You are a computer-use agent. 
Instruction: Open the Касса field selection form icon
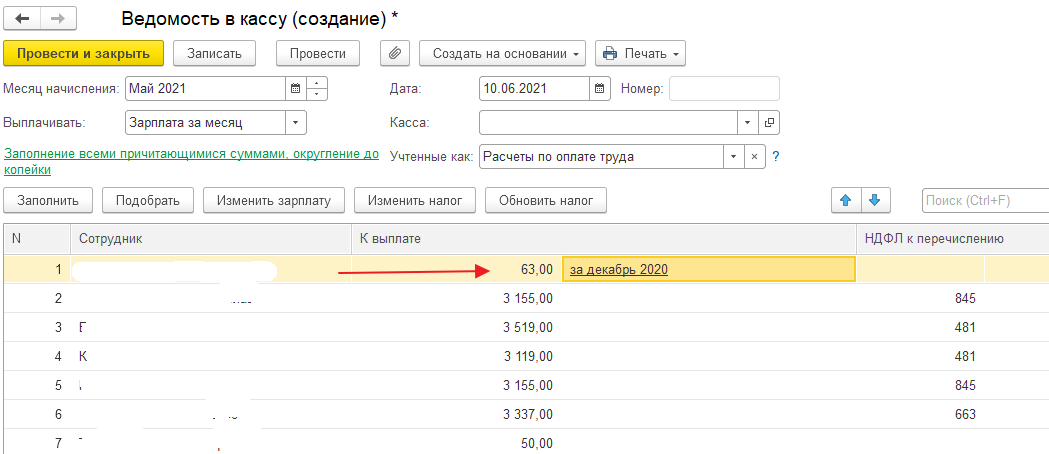tap(769, 123)
